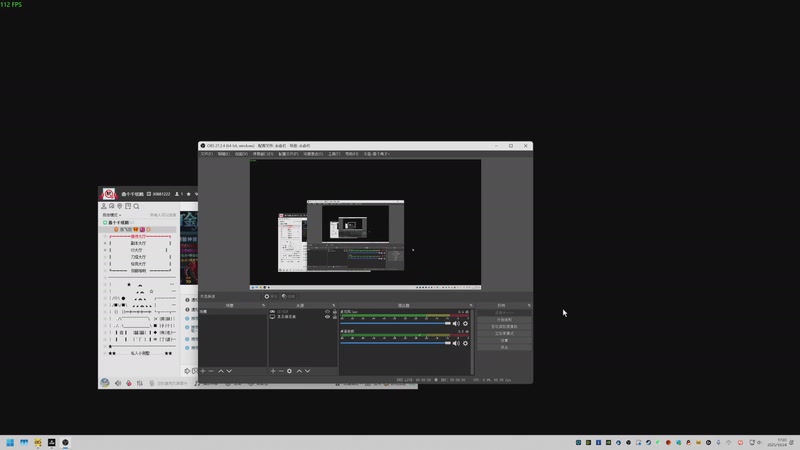The width and height of the screenshot is (800, 450).
Task: Toggle eye visibility of the display capture source
Action: pos(328,317)
